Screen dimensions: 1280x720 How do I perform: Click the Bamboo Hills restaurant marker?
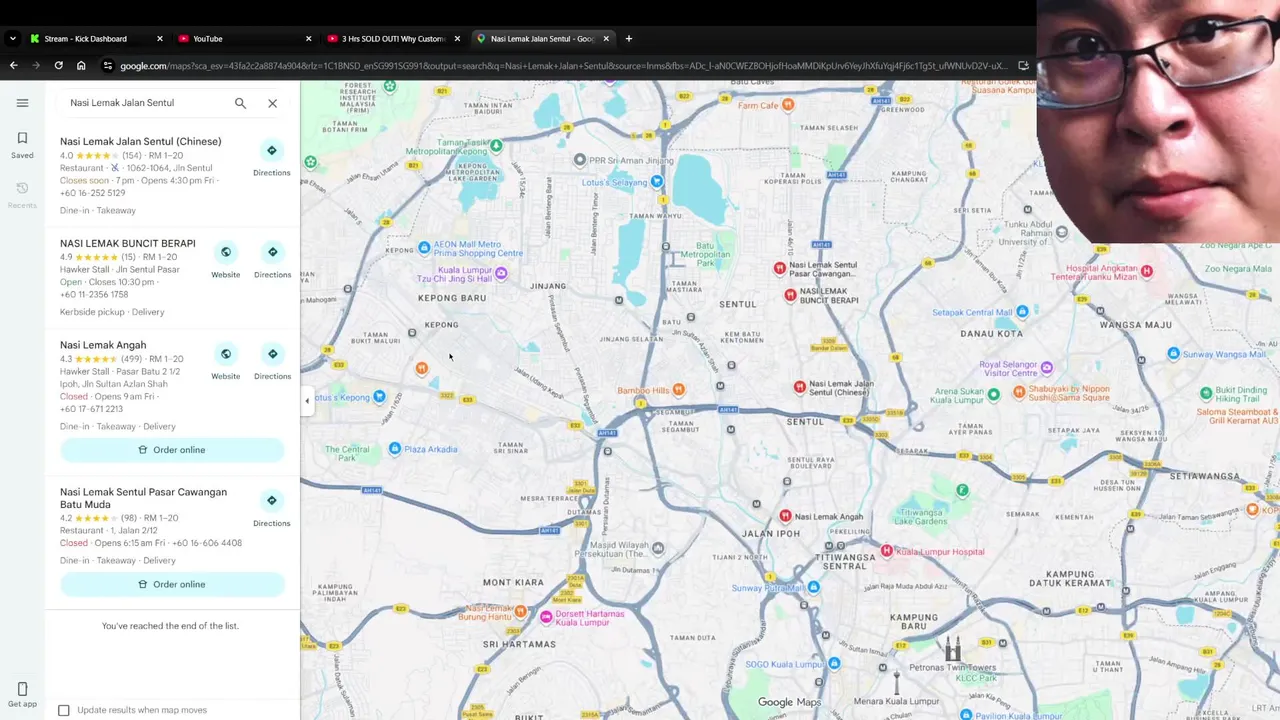679,389
